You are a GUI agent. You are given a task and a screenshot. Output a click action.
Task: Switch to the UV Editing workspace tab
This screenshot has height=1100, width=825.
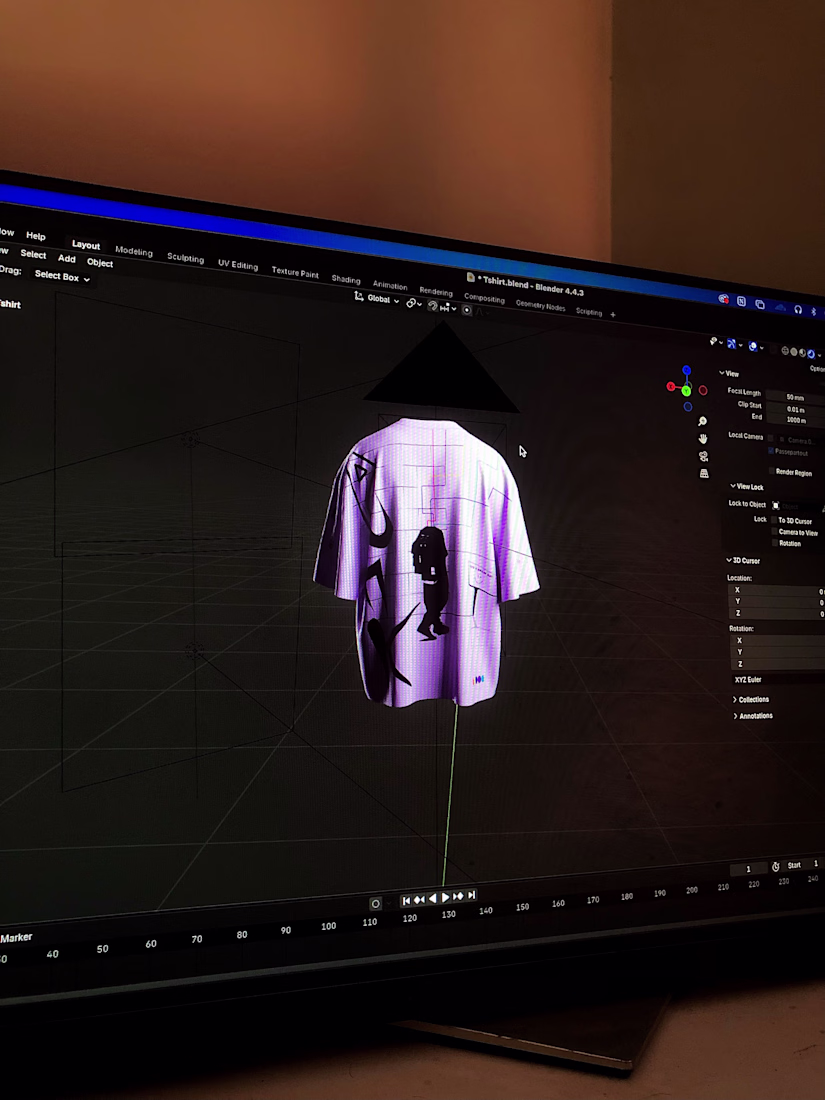pyautogui.click(x=238, y=264)
